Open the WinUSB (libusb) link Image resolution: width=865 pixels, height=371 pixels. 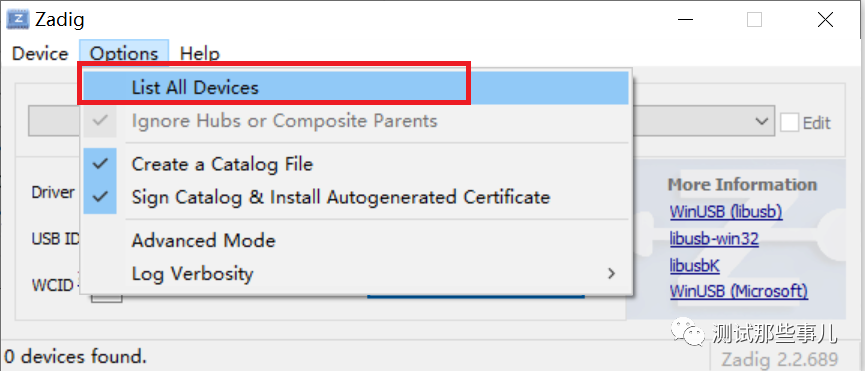(x=726, y=211)
